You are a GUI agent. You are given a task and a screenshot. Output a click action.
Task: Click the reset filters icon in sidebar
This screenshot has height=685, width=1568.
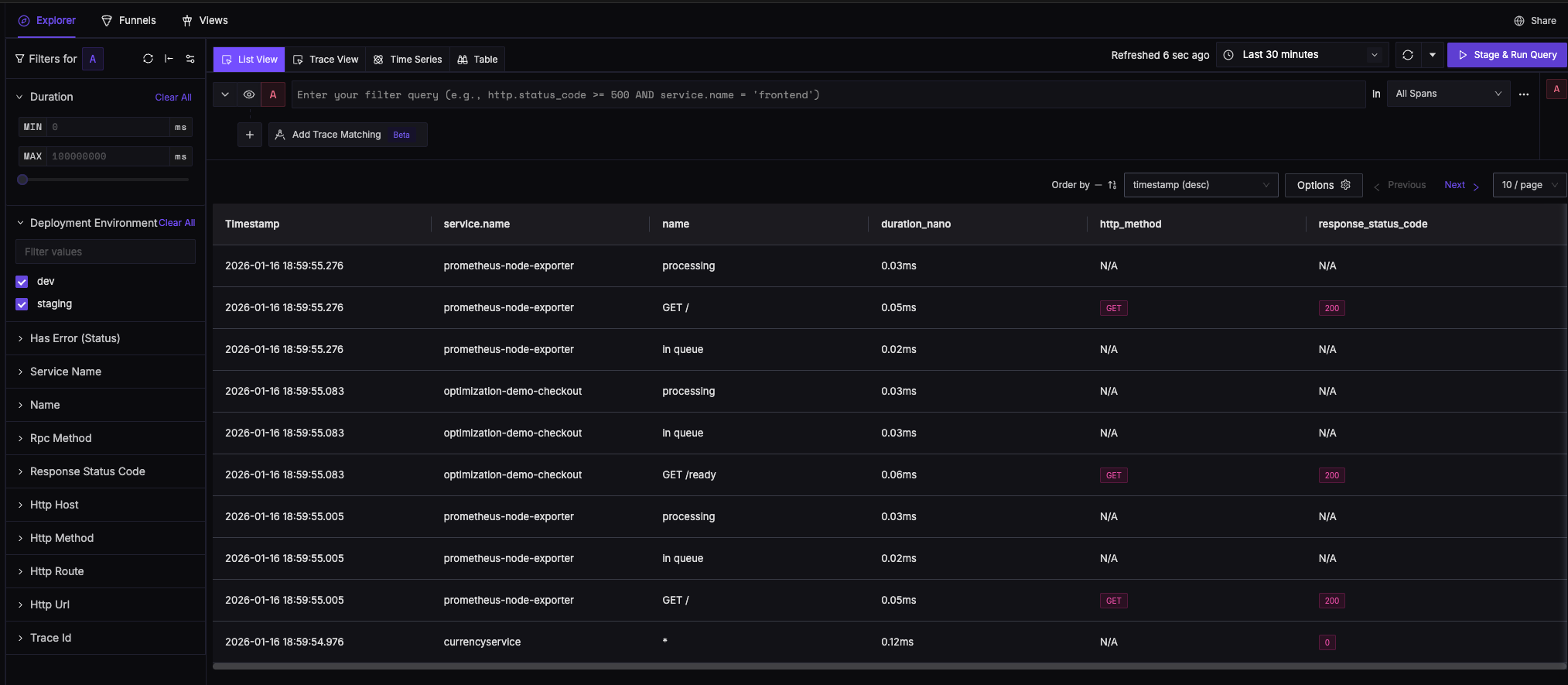[148, 59]
